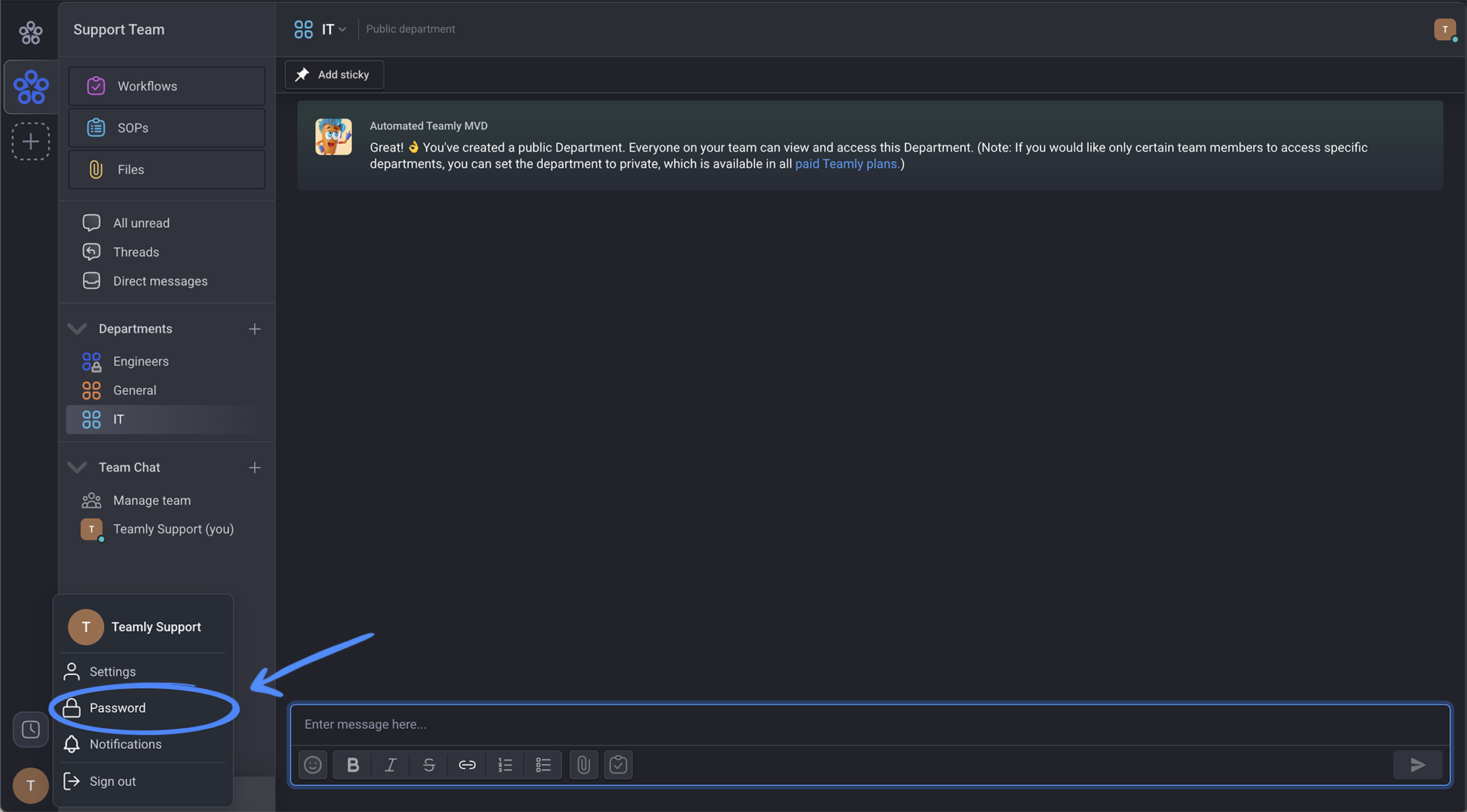Collapse the Departments section chevron
This screenshot has width=1467, height=812.
77,329
